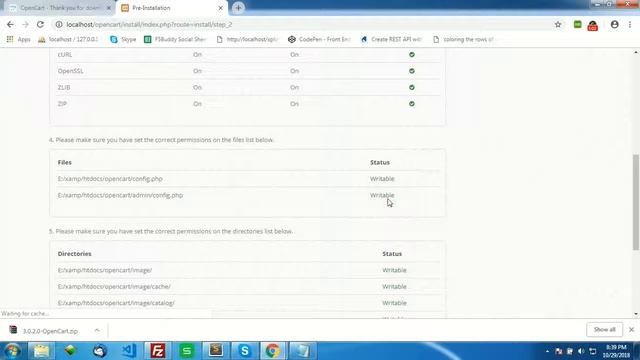This screenshot has width=640, height=360.
Task: Click the ZLIB green check status icon
Action: point(412,87)
